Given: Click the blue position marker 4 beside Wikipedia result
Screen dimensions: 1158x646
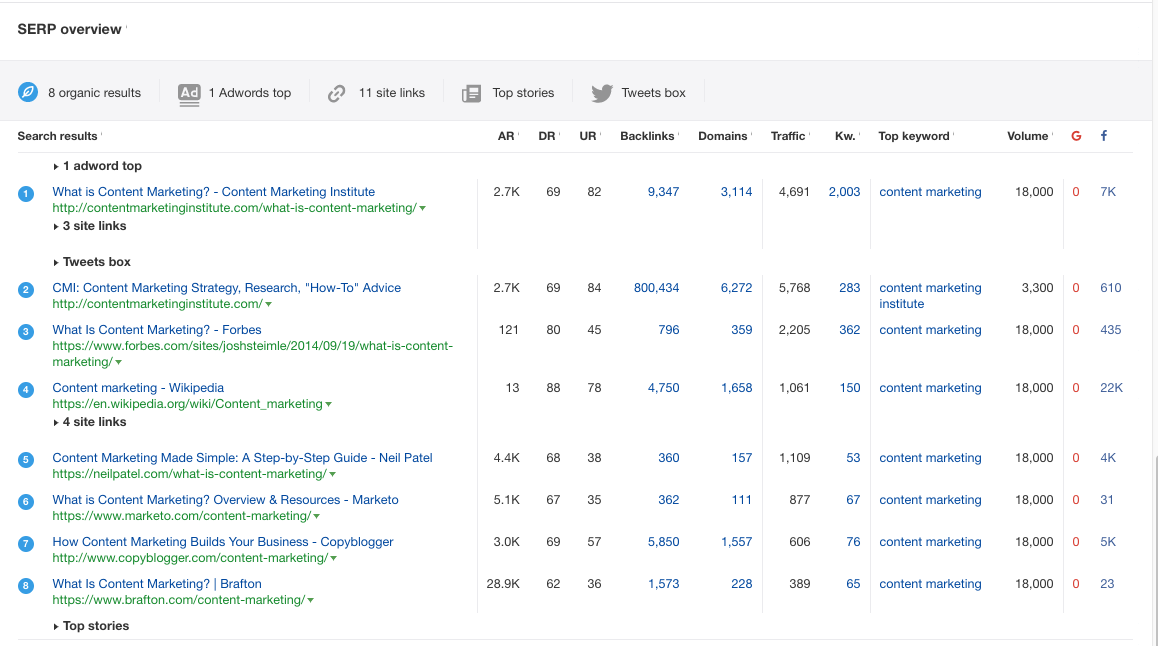Looking at the screenshot, I should [x=26, y=388].
